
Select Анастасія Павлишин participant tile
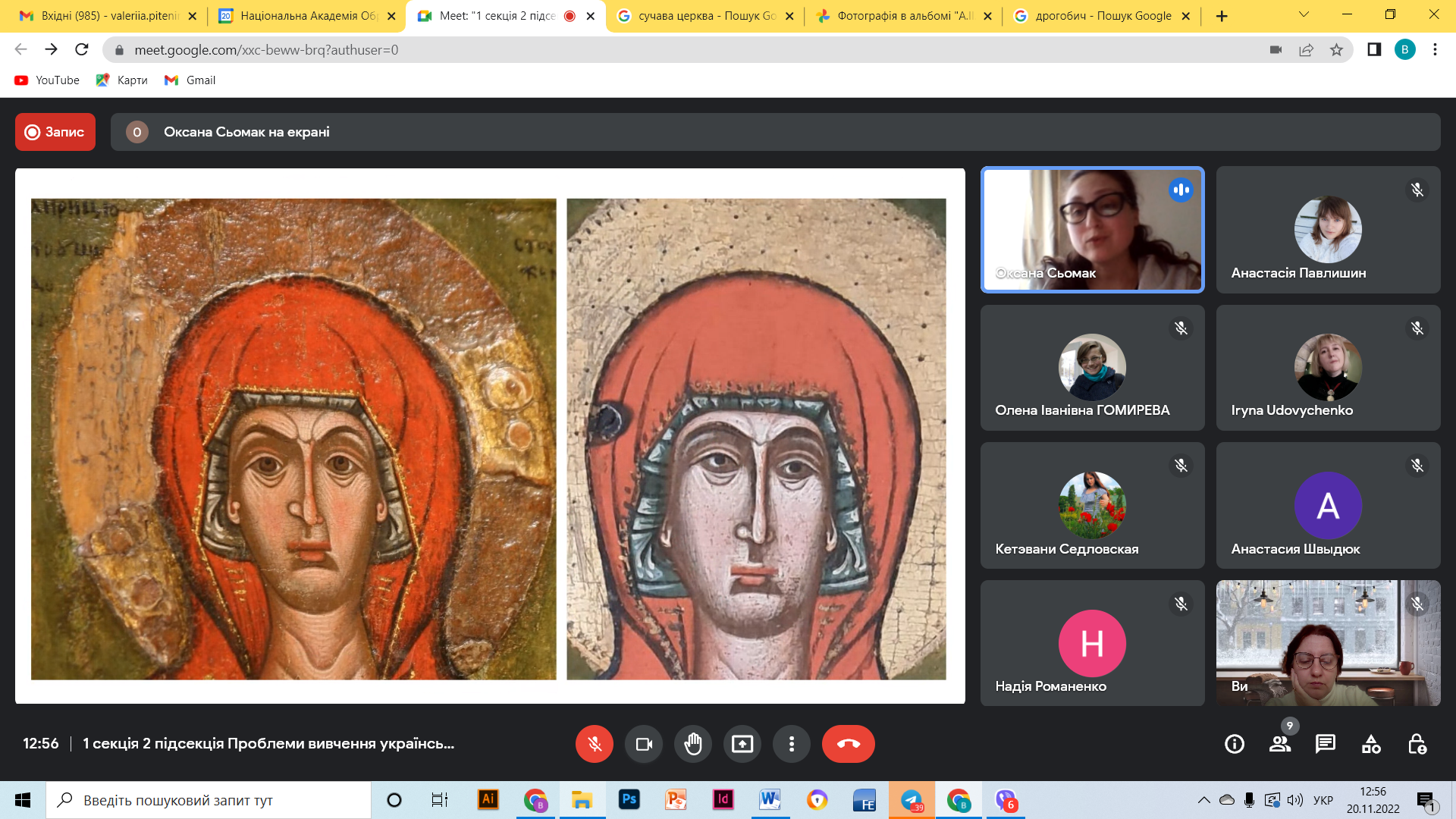[x=1329, y=230]
